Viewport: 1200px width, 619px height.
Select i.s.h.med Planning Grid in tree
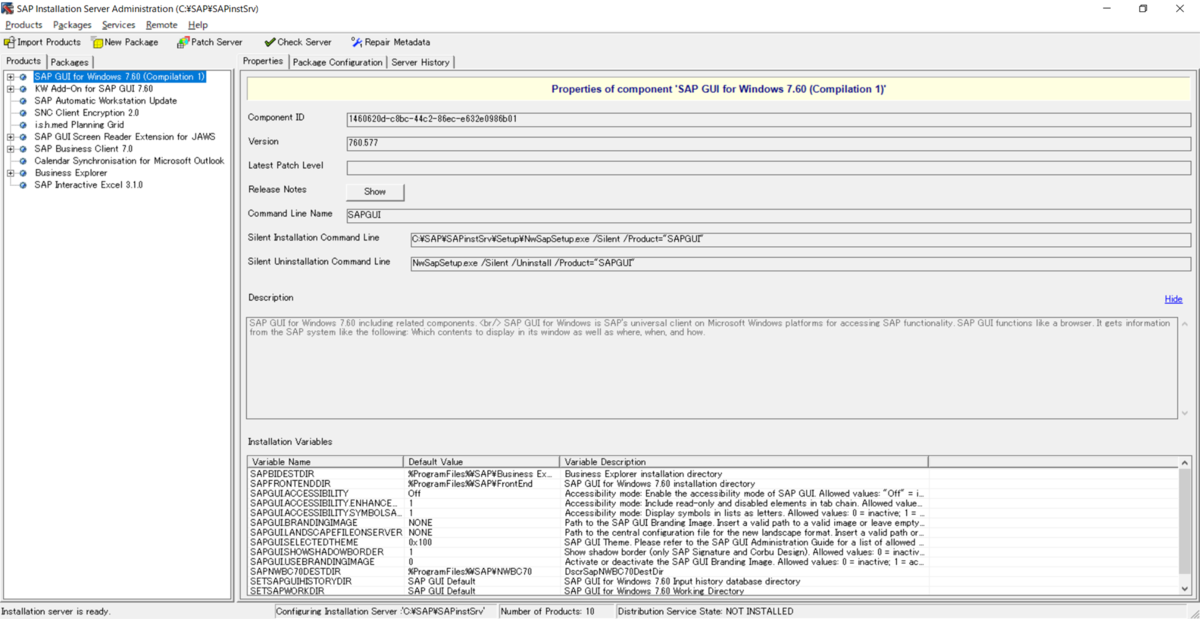point(79,125)
